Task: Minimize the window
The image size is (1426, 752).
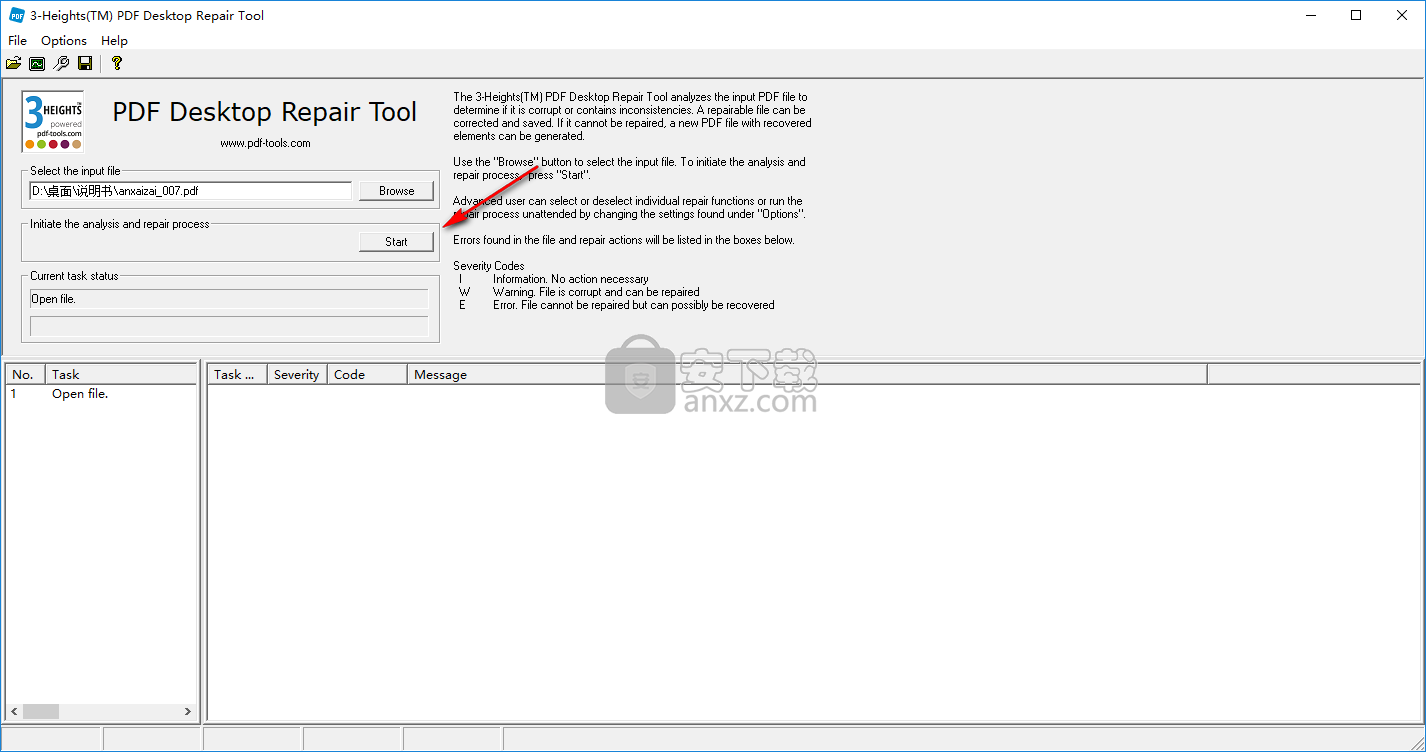Action: pyautogui.click(x=1310, y=15)
